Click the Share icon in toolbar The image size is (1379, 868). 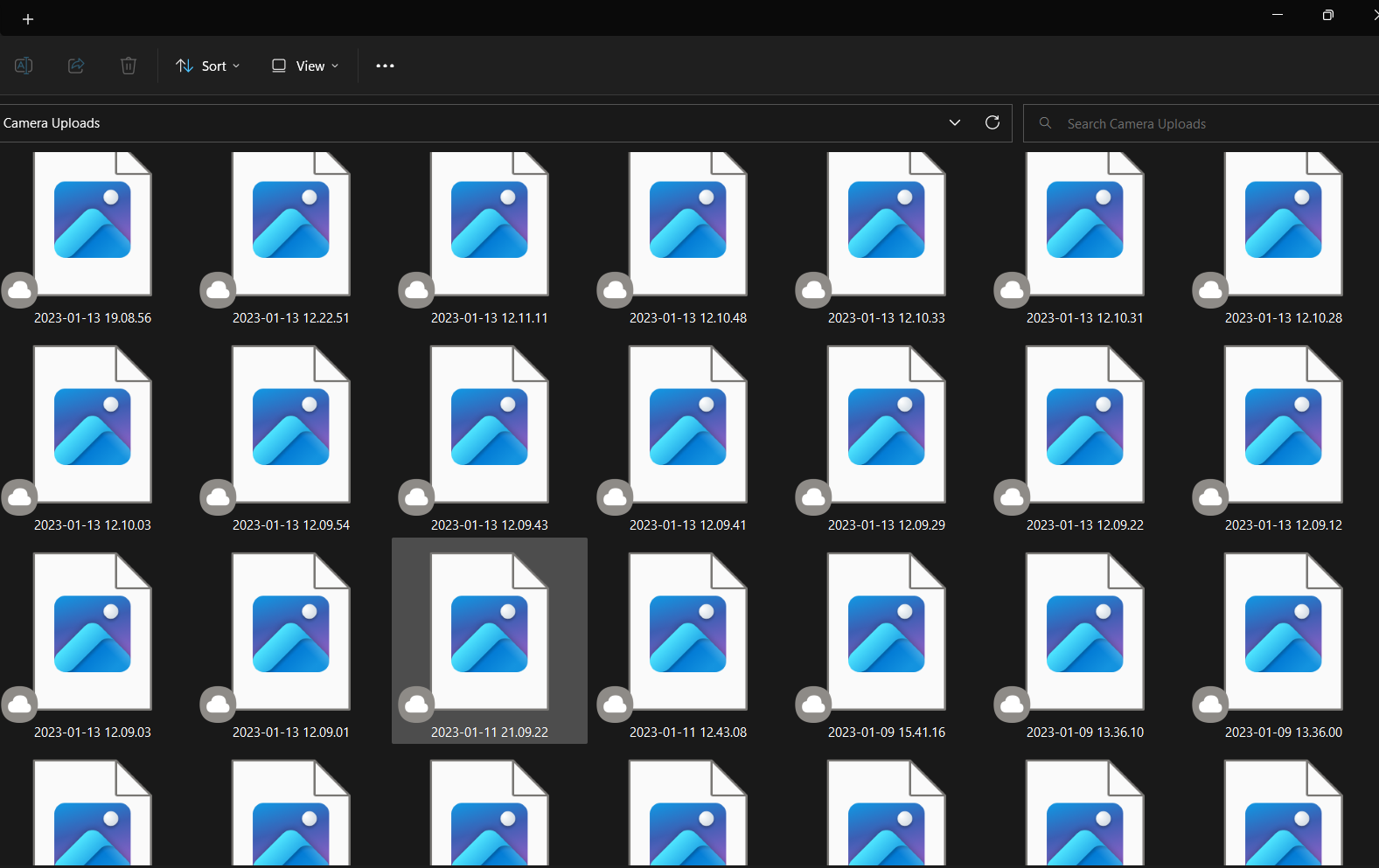(76, 66)
